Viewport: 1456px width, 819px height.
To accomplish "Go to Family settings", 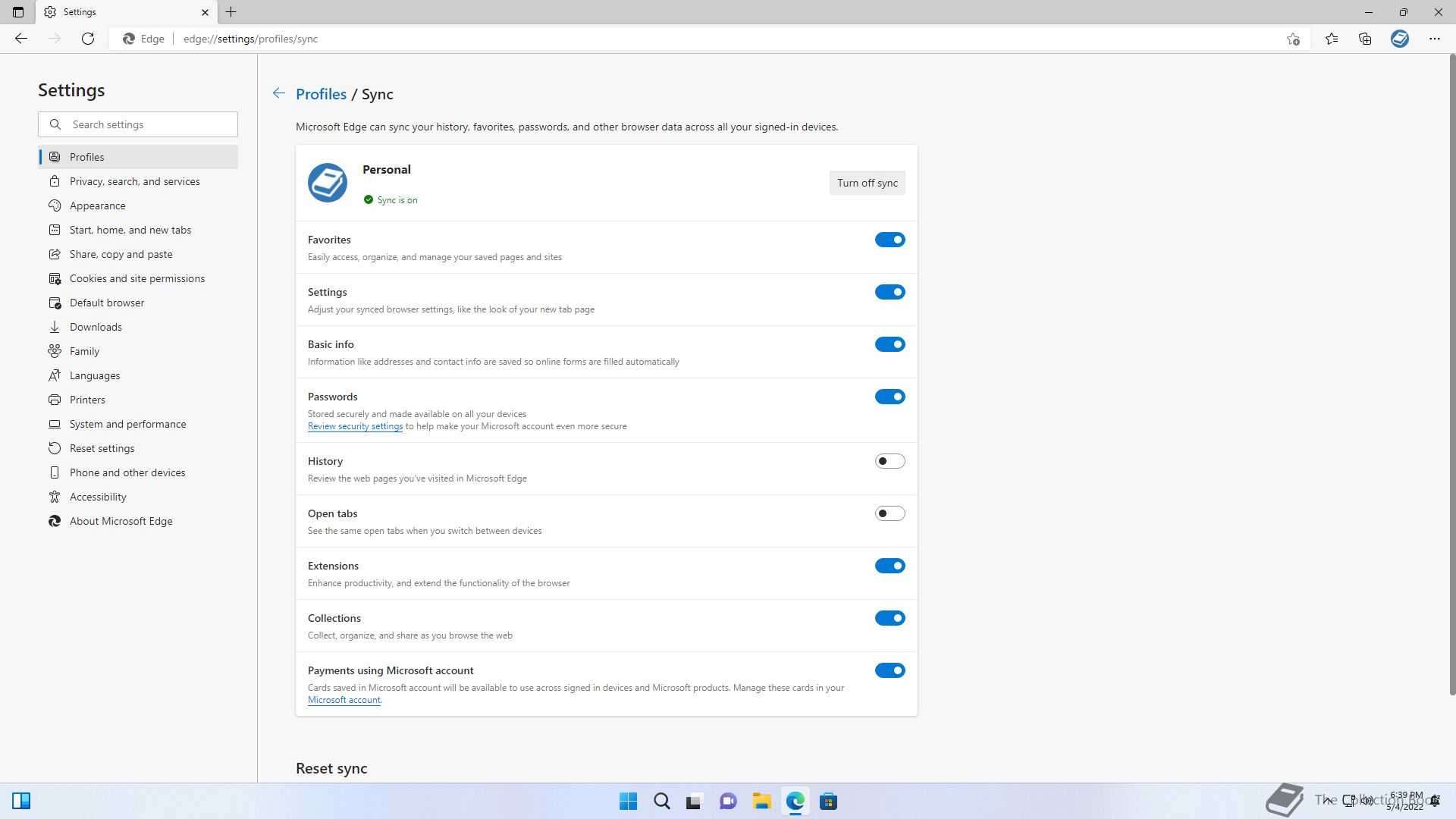I will 138,351.
